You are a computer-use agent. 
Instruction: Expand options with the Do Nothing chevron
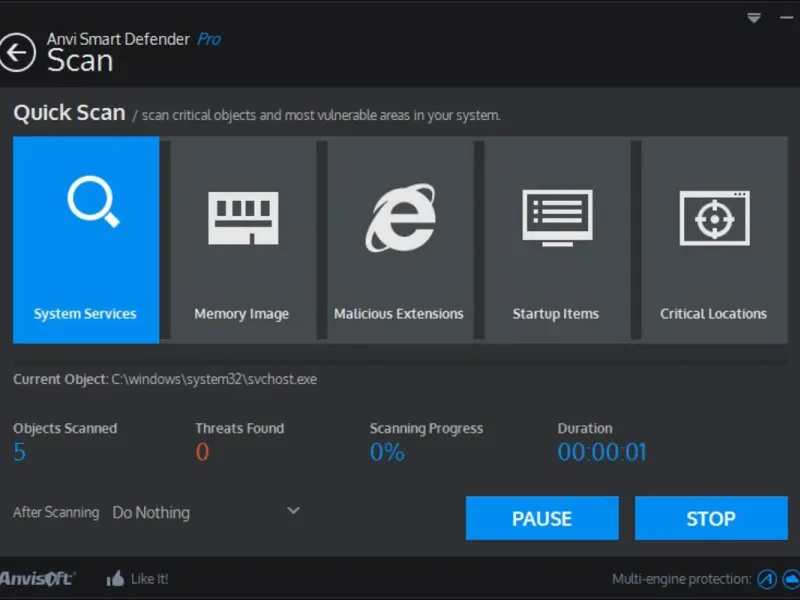point(293,511)
